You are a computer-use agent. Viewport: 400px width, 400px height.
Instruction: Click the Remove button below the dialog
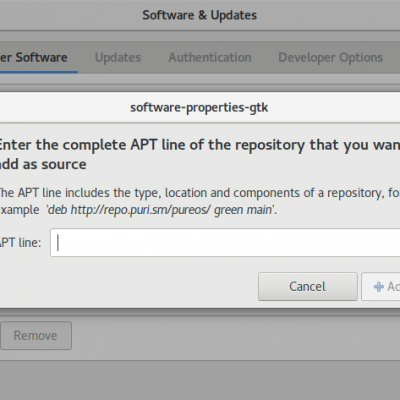tap(36, 335)
